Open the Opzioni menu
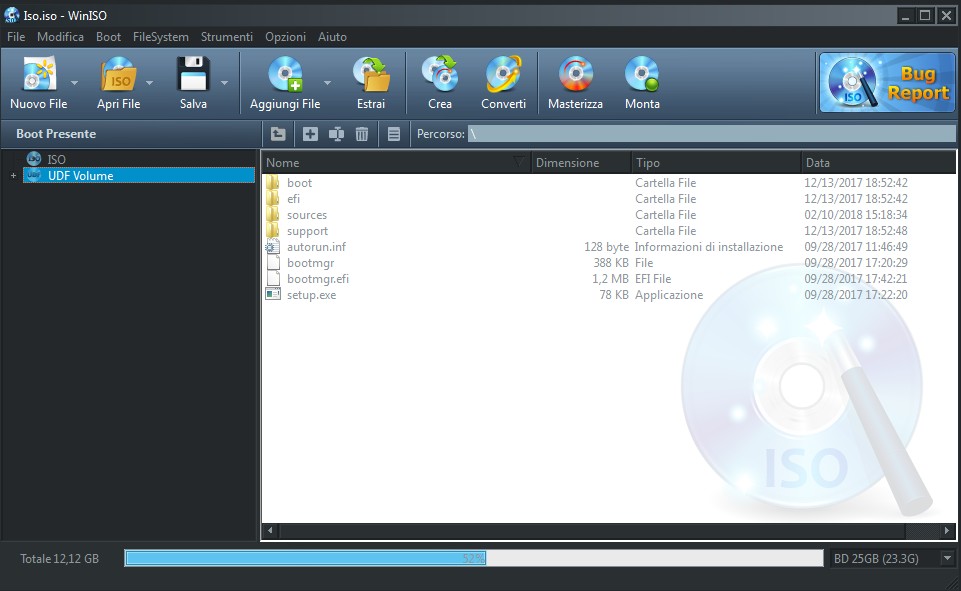Screen dimensions: 961x591 point(286,37)
